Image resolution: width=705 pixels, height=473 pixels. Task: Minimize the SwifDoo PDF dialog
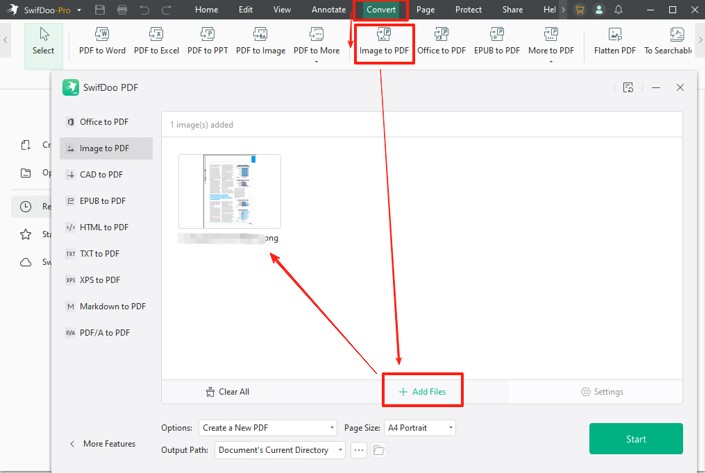[656, 87]
